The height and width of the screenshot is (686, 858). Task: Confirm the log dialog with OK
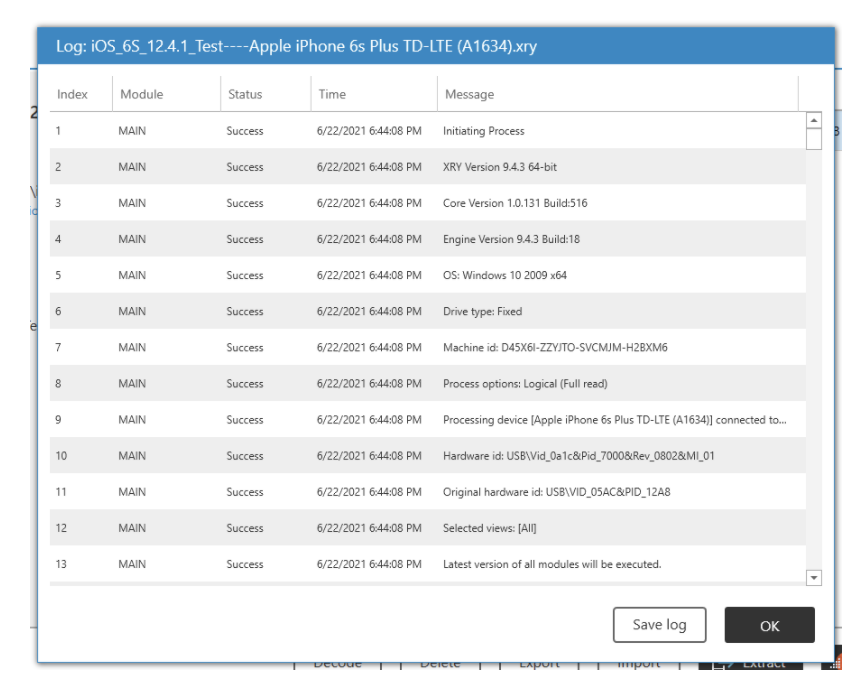[769, 625]
